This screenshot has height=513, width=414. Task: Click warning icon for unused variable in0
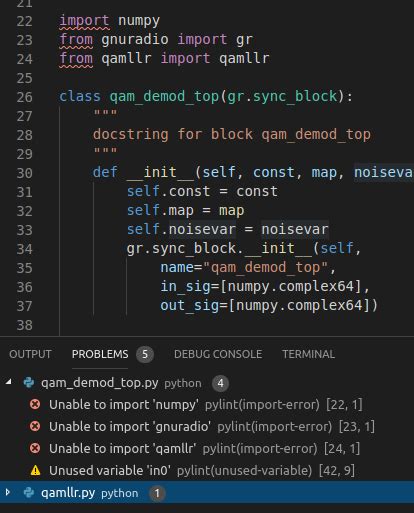35,470
